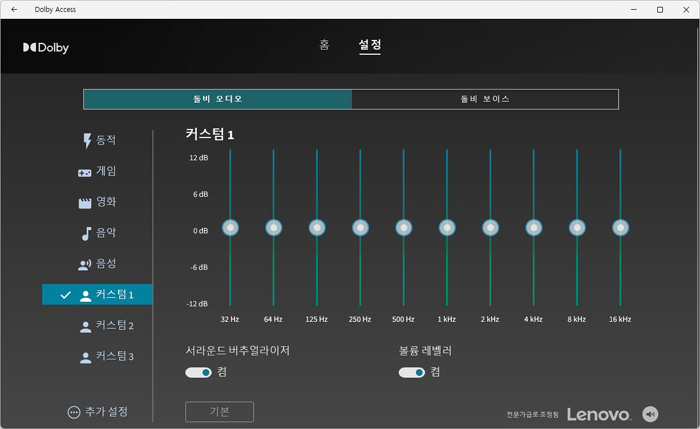Click the 32 Hz equalizer slider knob
This screenshot has width=700, height=429.
[x=230, y=228]
